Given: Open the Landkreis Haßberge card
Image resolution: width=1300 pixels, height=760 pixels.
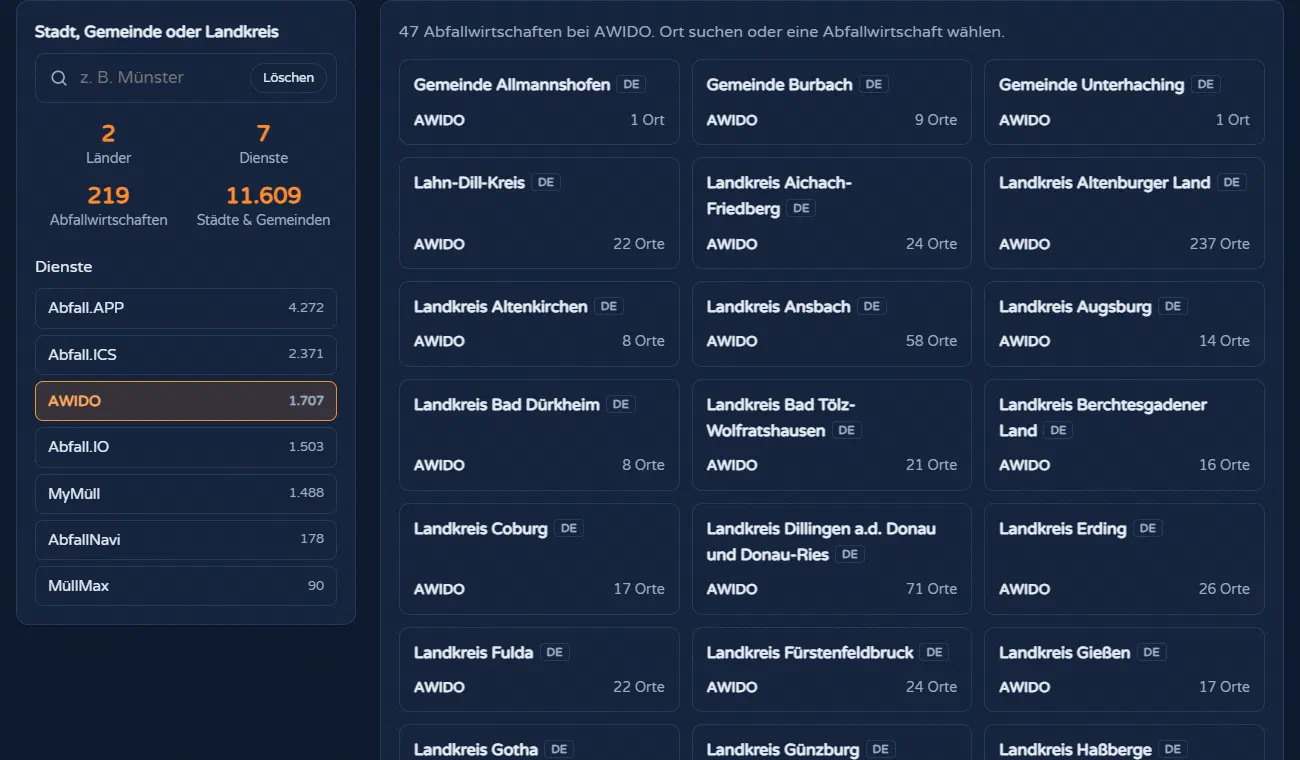Looking at the screenshot, I should click(1124, 742).
